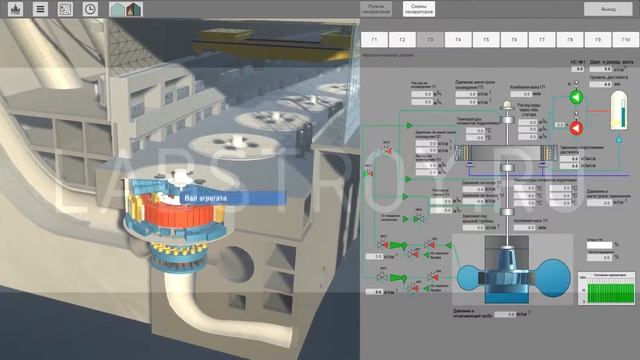The height and width of the screenshot is (360, 640).
Task: Switch to the Схемы генераторов tab
Action: 419,9
